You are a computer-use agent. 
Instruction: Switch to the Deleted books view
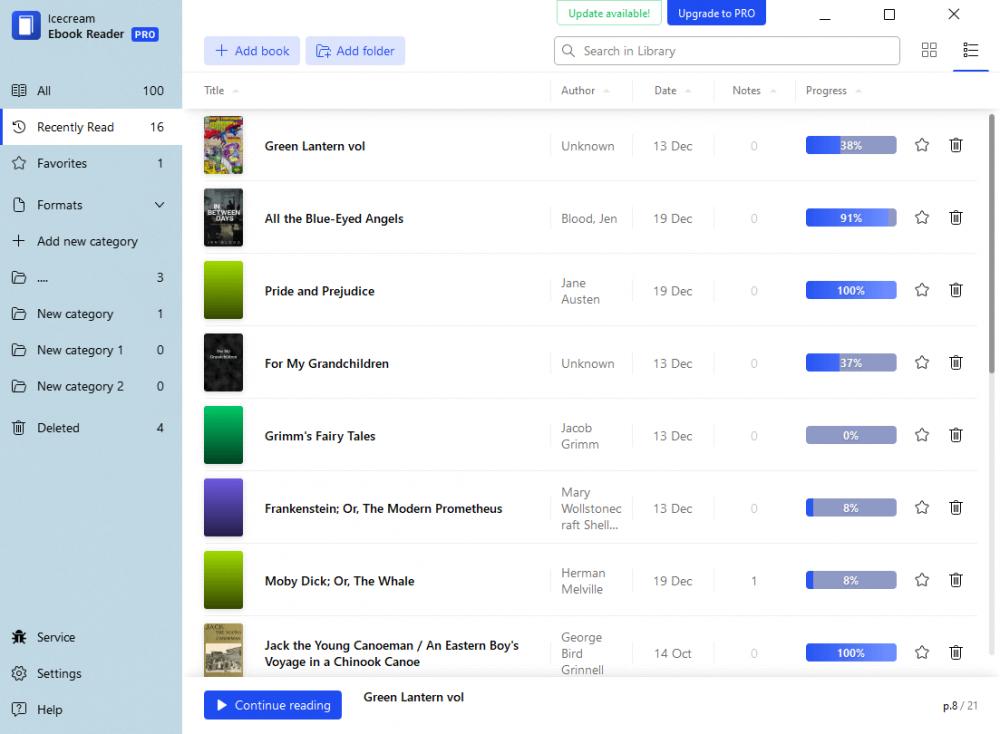pos(58,427)
